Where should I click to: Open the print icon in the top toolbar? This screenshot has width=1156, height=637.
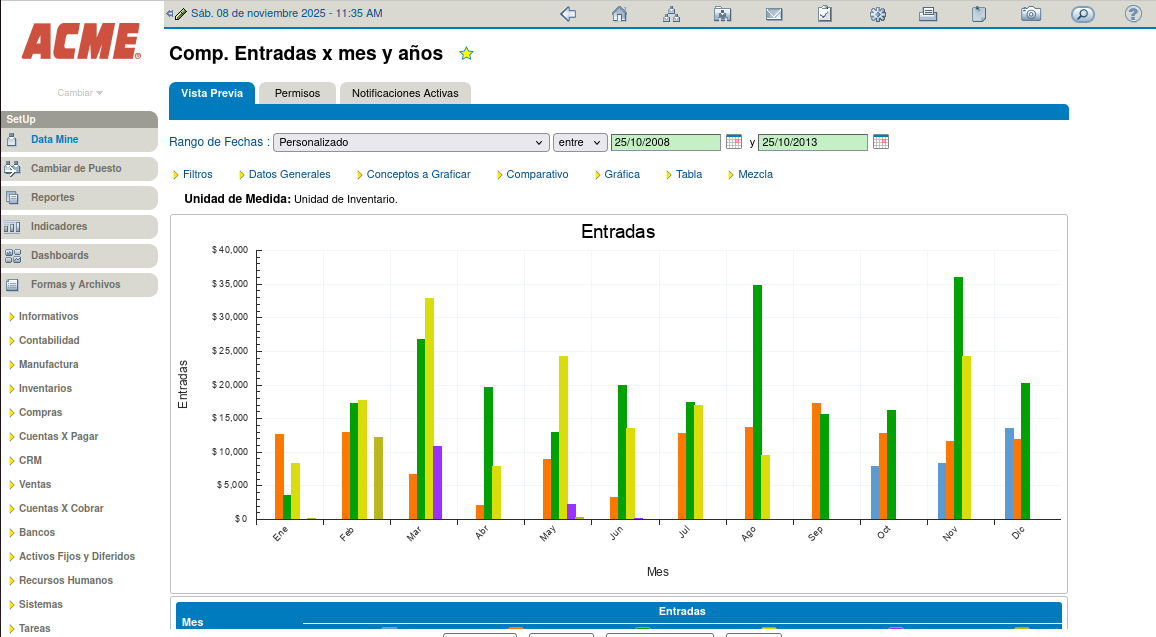[927, 13]
